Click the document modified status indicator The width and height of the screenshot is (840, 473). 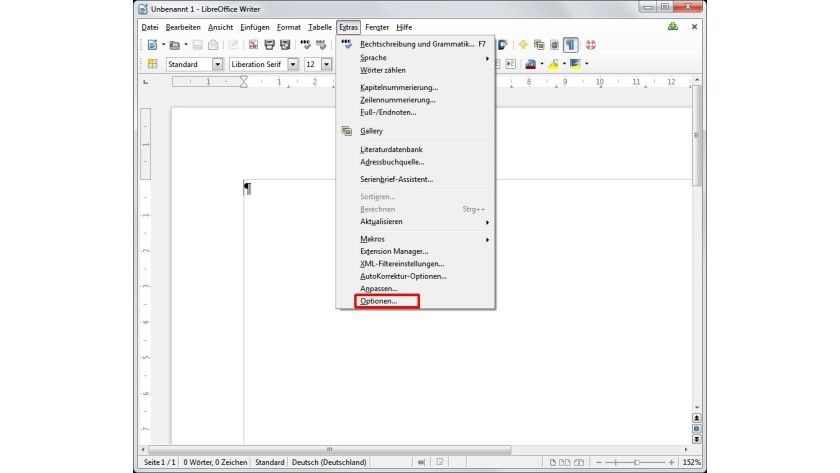coord(440,462)
